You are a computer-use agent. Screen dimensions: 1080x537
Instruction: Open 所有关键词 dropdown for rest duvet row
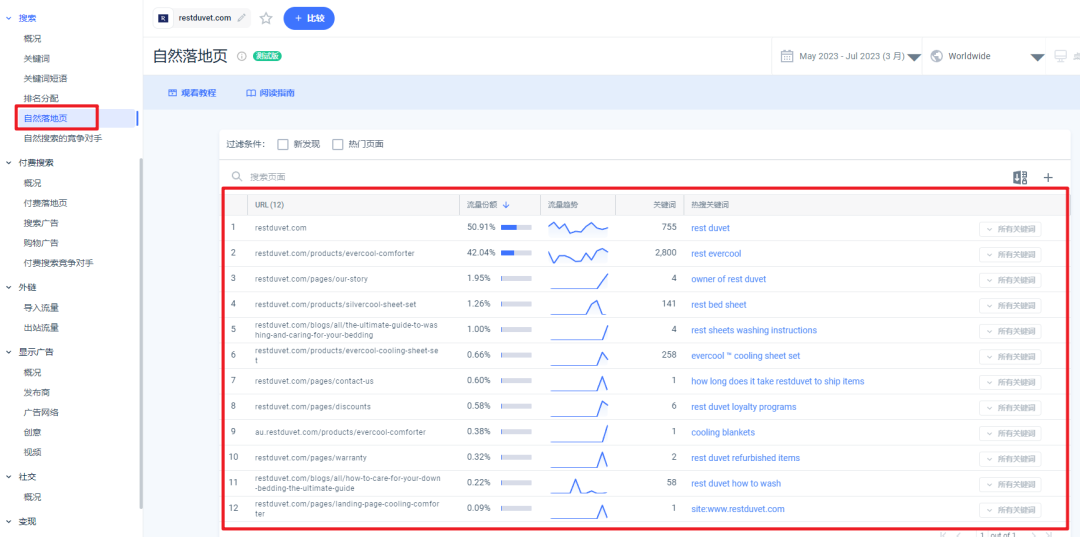coord(1010,229)
